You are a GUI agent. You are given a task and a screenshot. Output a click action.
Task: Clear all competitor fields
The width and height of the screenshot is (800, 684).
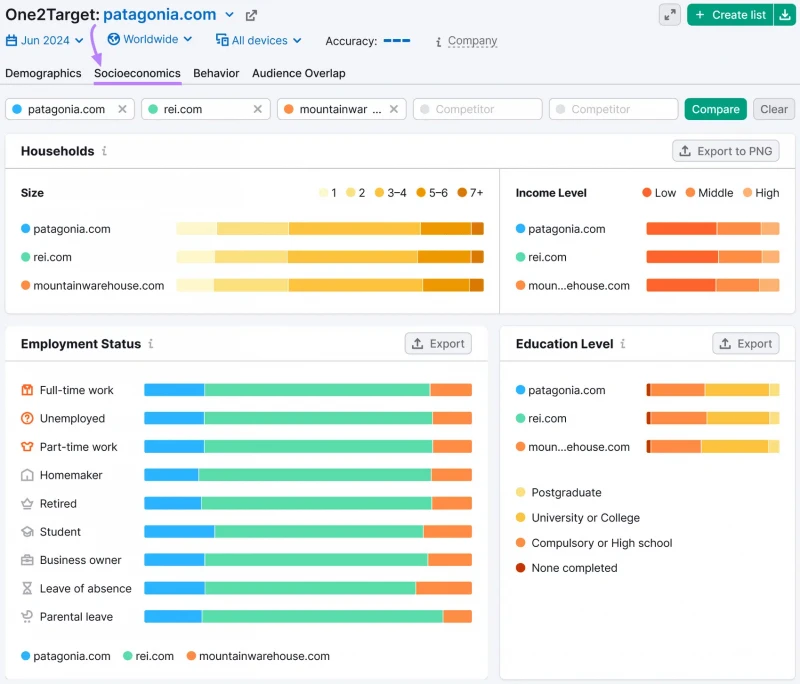(x=774, y=109)
